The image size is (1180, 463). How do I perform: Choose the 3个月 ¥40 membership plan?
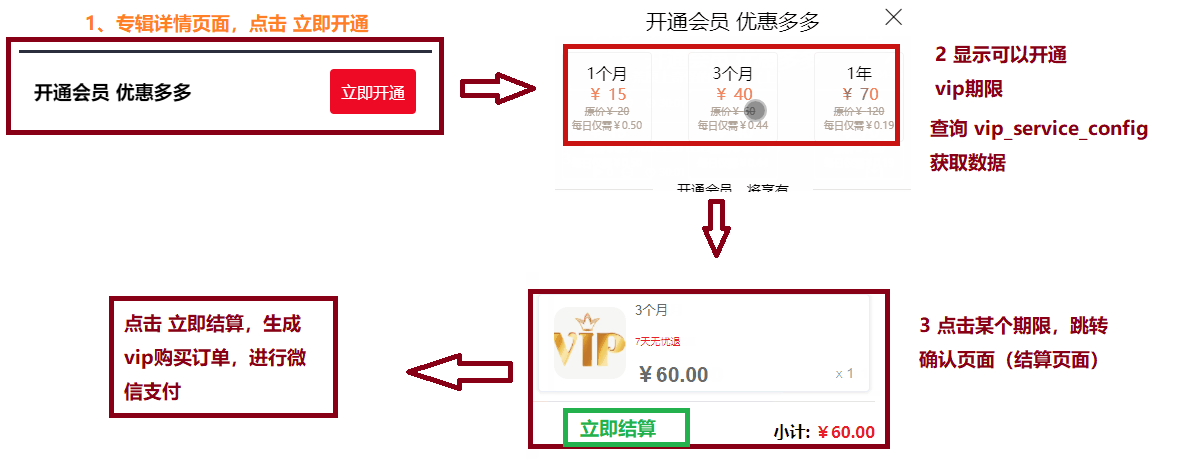pos(733,96)
